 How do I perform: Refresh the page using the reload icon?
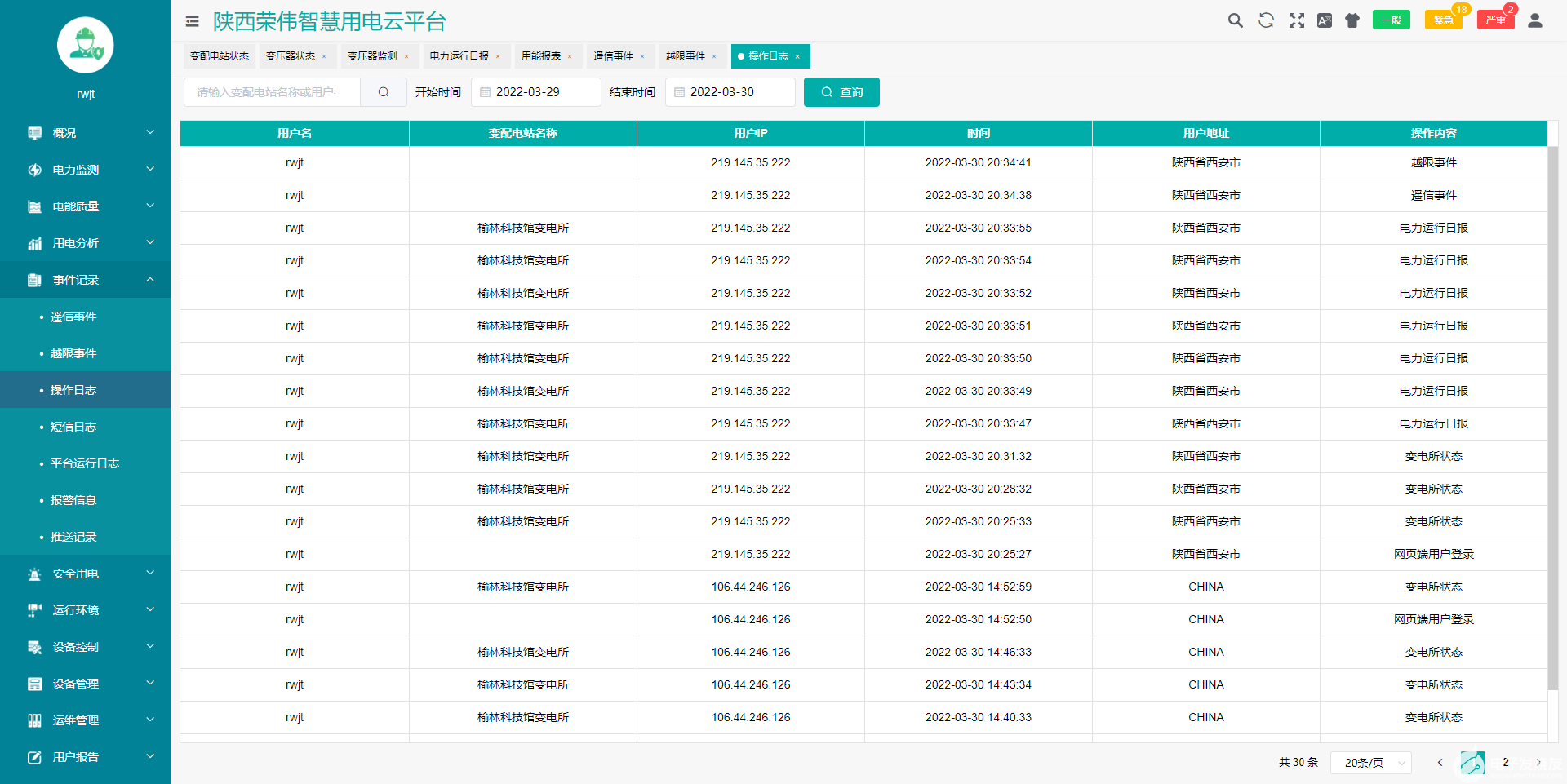click(x=1265, y=20)
